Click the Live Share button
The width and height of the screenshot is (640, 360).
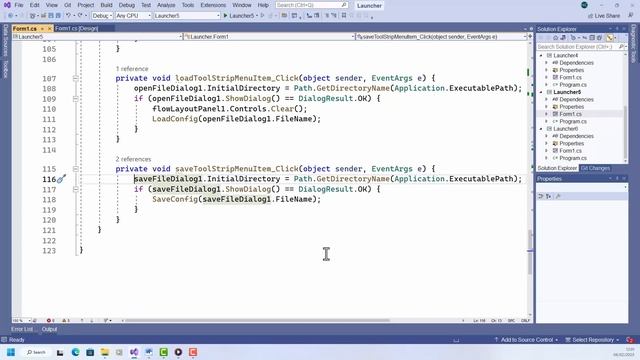point(604,16)
